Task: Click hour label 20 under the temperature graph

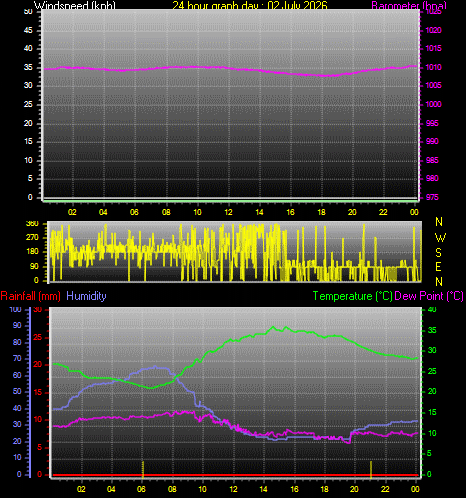Action: [354, 489]
